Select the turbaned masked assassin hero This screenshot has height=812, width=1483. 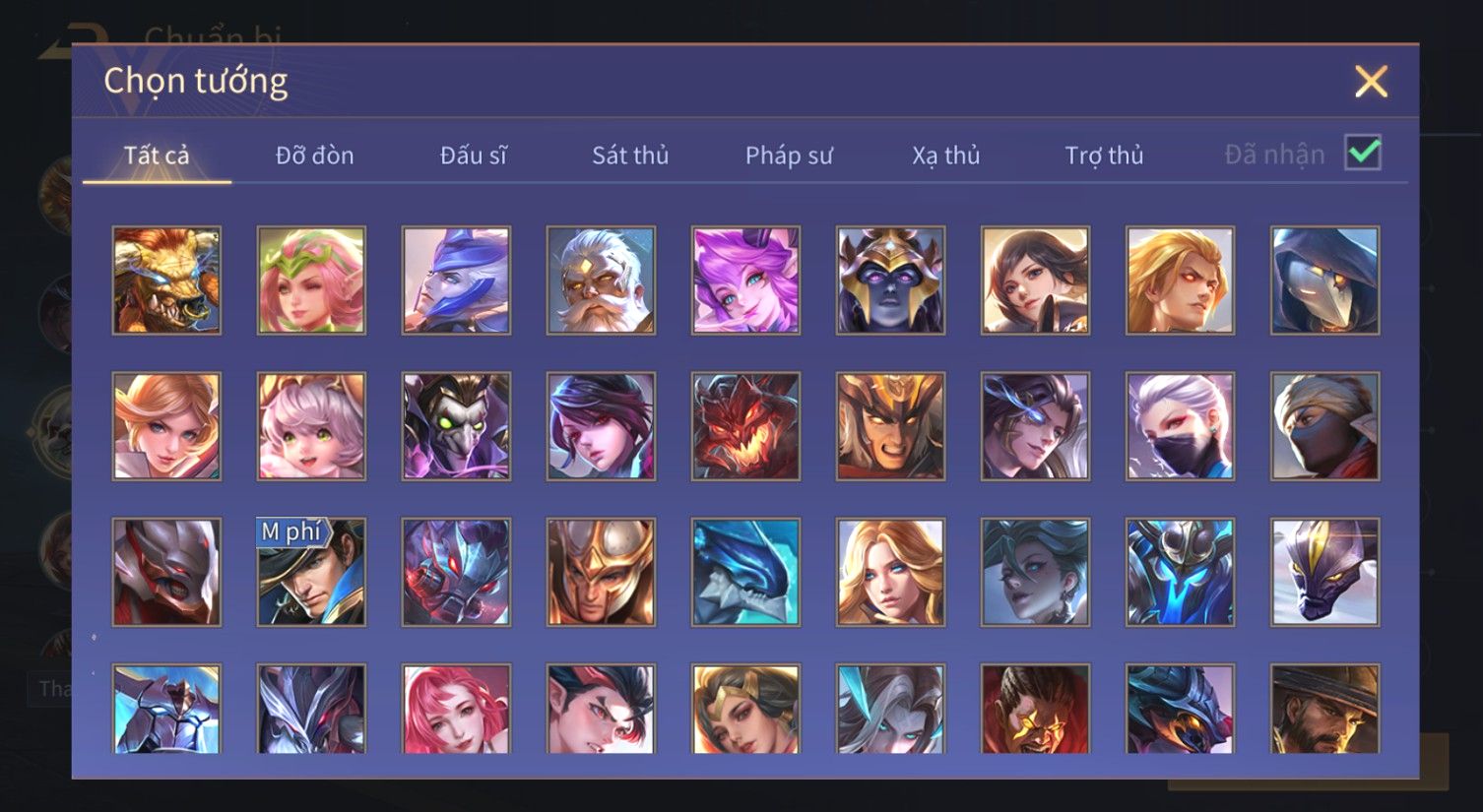click(1324, 426)
